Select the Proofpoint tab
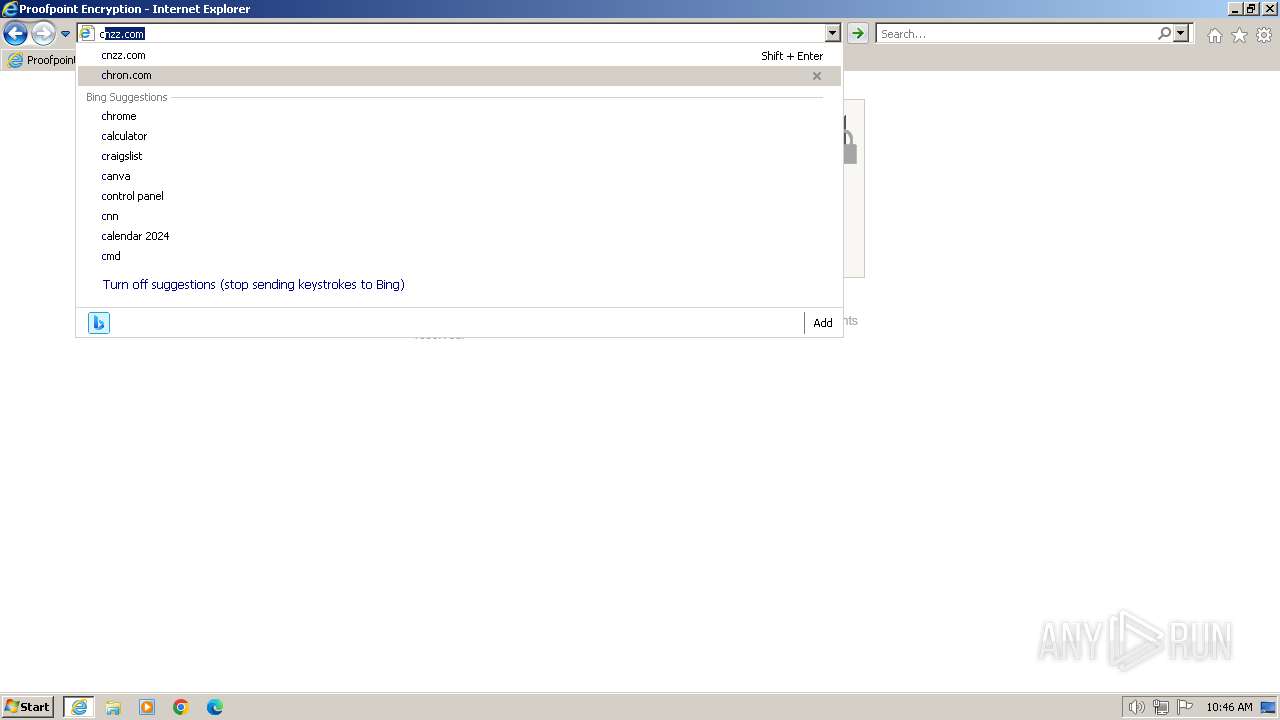 [42, 60]
